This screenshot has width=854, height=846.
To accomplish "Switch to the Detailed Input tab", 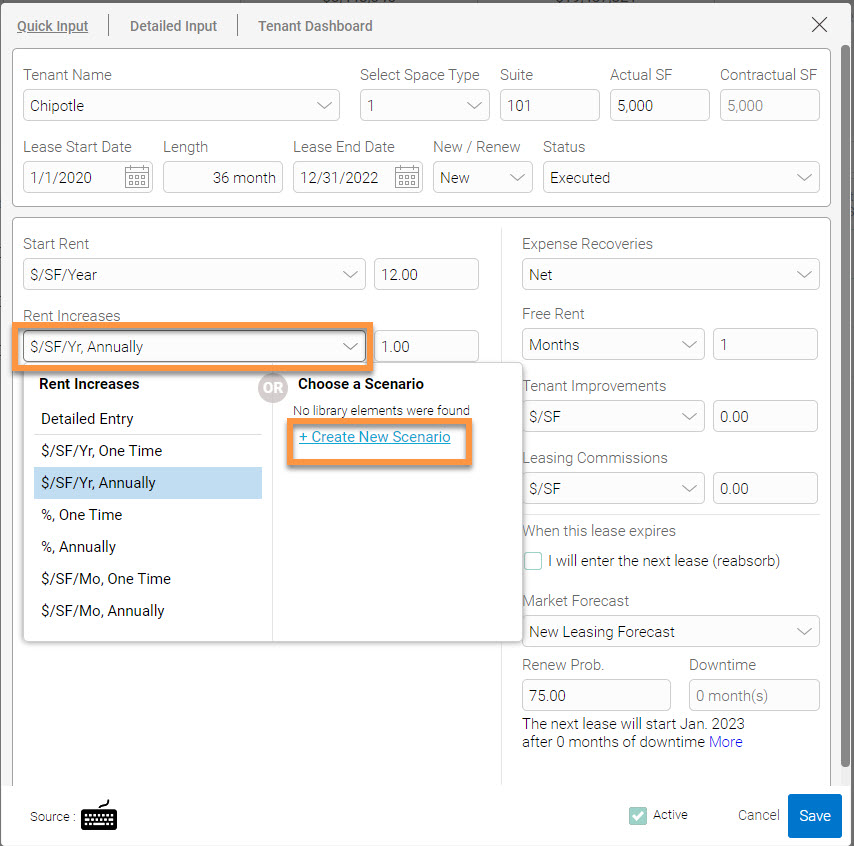I will click(172, 26).
